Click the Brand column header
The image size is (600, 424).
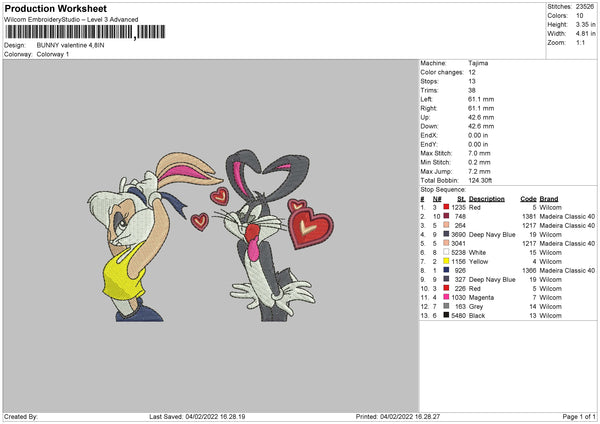point(549,199)
